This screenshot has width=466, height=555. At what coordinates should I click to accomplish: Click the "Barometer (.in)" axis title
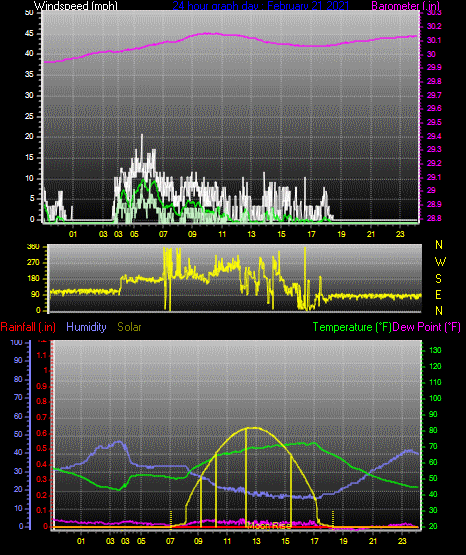point(405,6)
